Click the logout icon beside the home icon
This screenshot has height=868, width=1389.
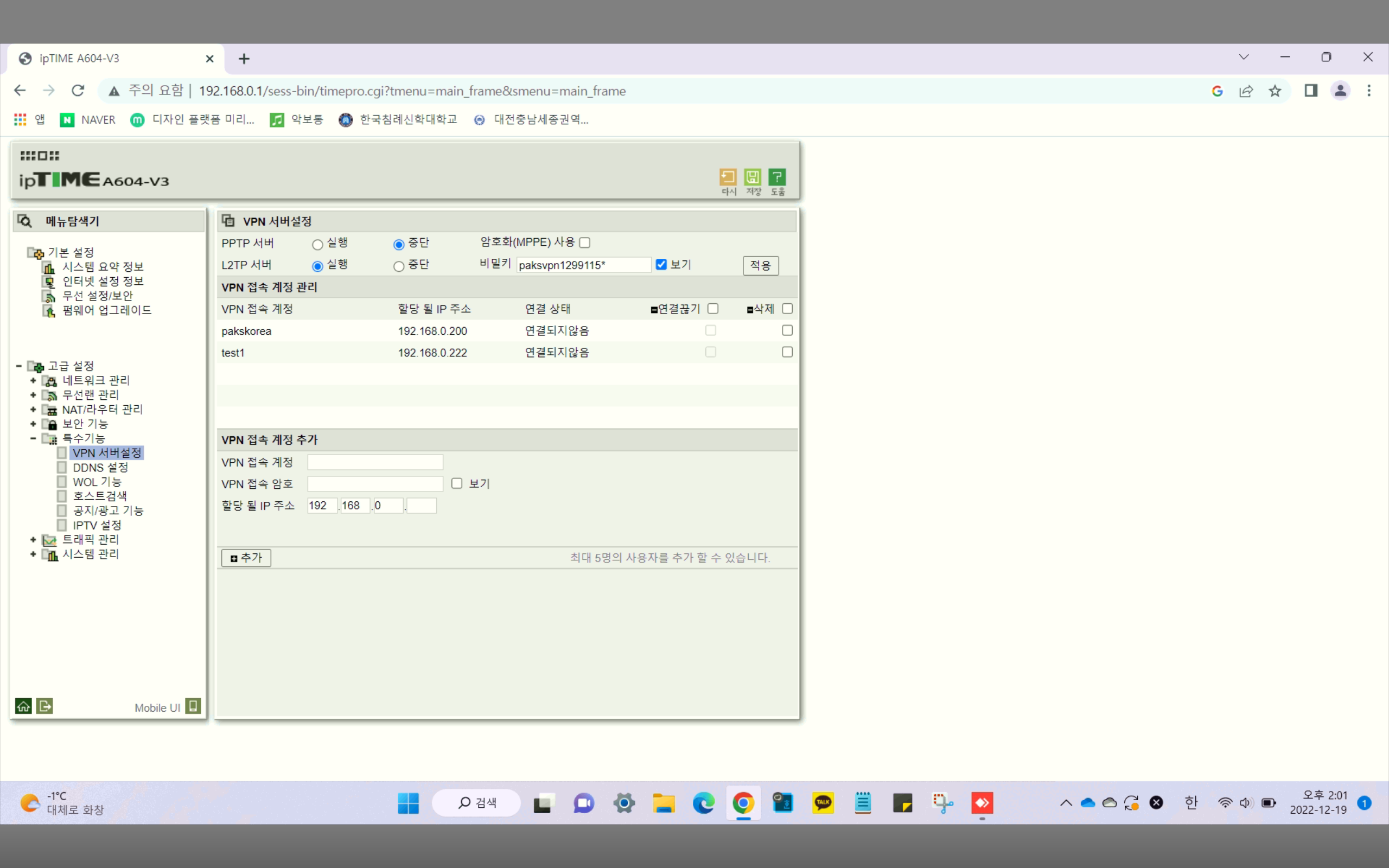45,706
